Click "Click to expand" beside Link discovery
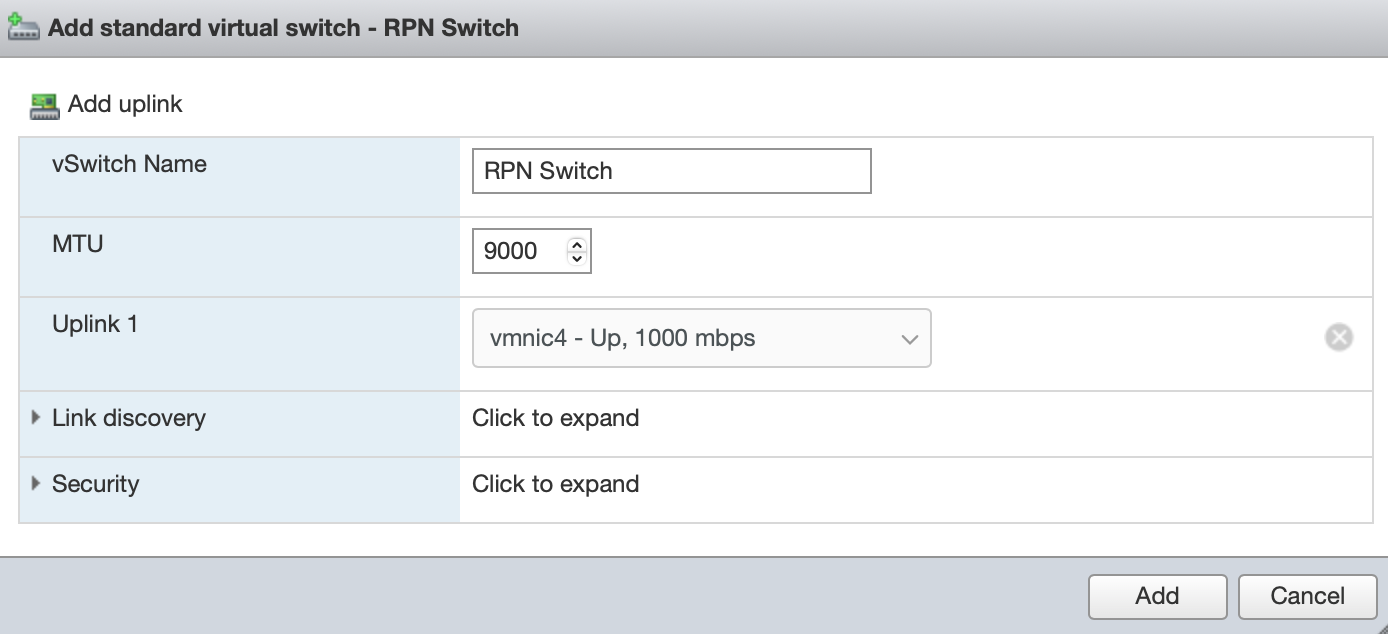Image resolution: width=1388 pixels, height=634 pixels. [x=555, y=418]
